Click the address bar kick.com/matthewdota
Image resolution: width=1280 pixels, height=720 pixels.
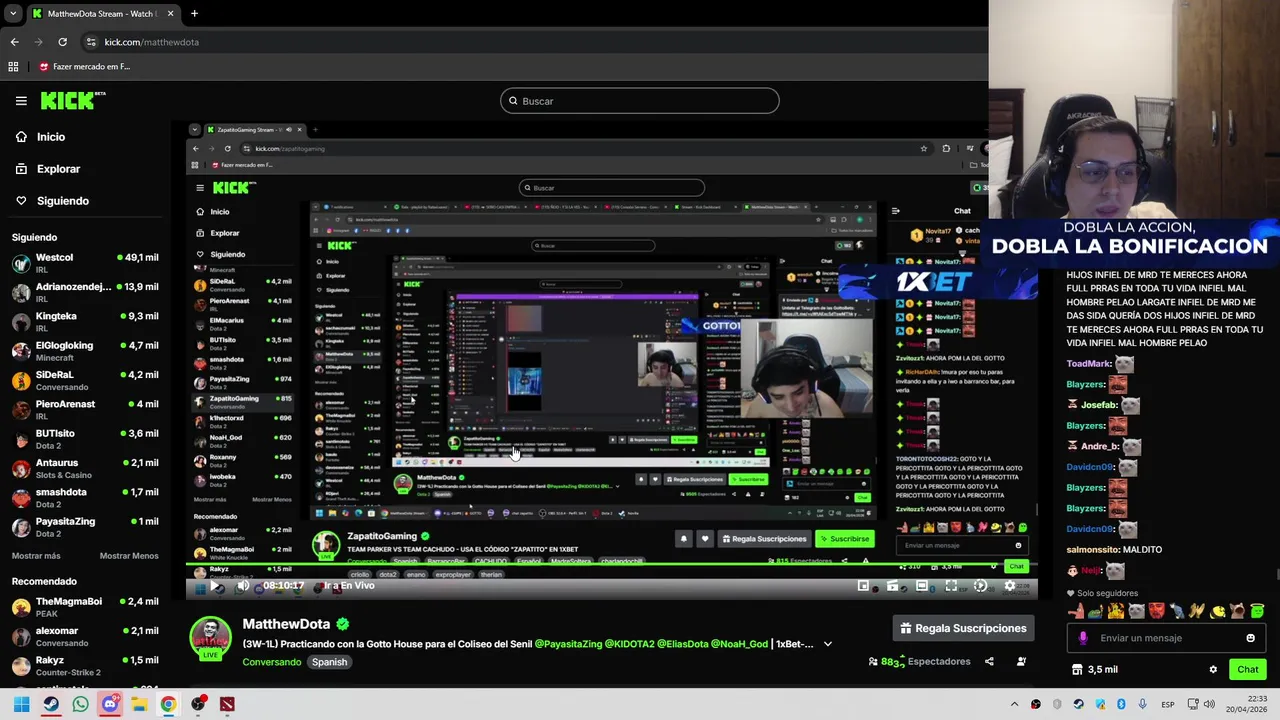point(152,42)
